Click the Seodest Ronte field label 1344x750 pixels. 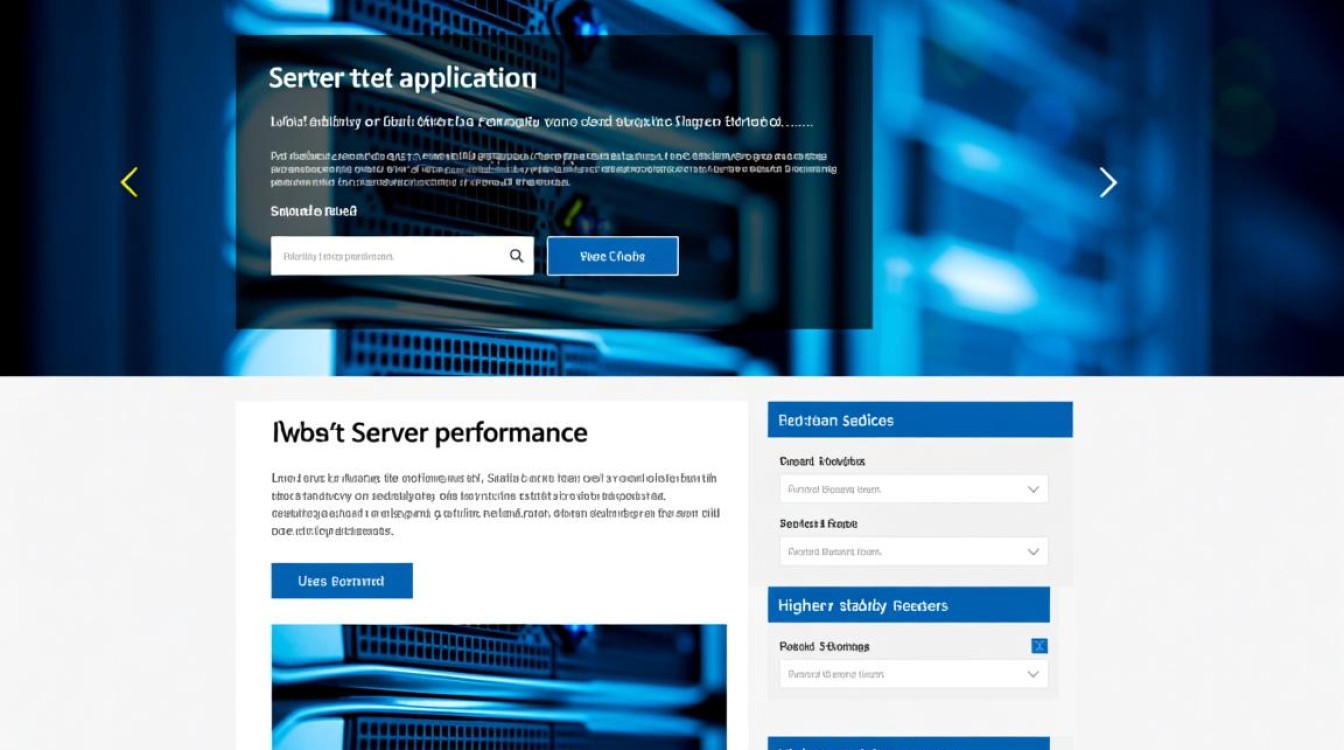point(818,524)
